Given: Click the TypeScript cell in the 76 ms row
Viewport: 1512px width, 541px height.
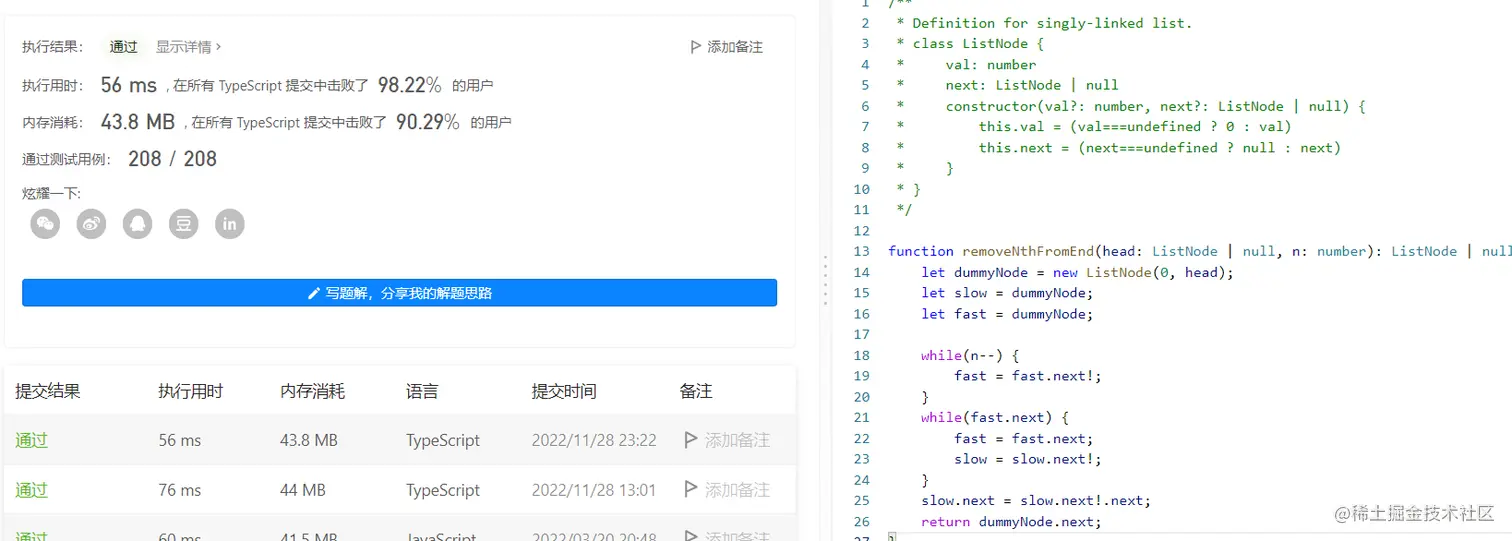Looking at the screenshot, I should click(443, 490).
